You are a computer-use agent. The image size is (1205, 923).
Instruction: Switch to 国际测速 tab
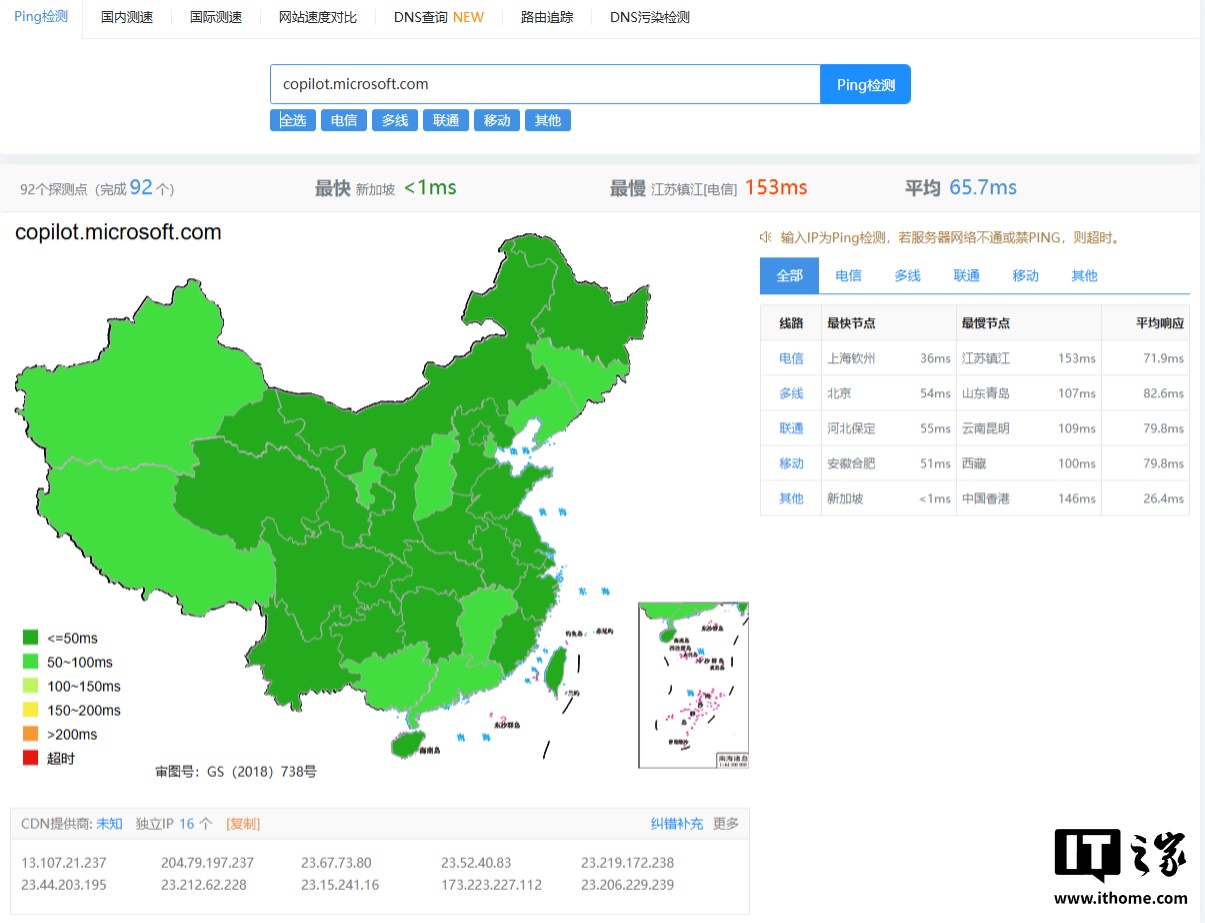pyautogui.click(x=216, y=17)
